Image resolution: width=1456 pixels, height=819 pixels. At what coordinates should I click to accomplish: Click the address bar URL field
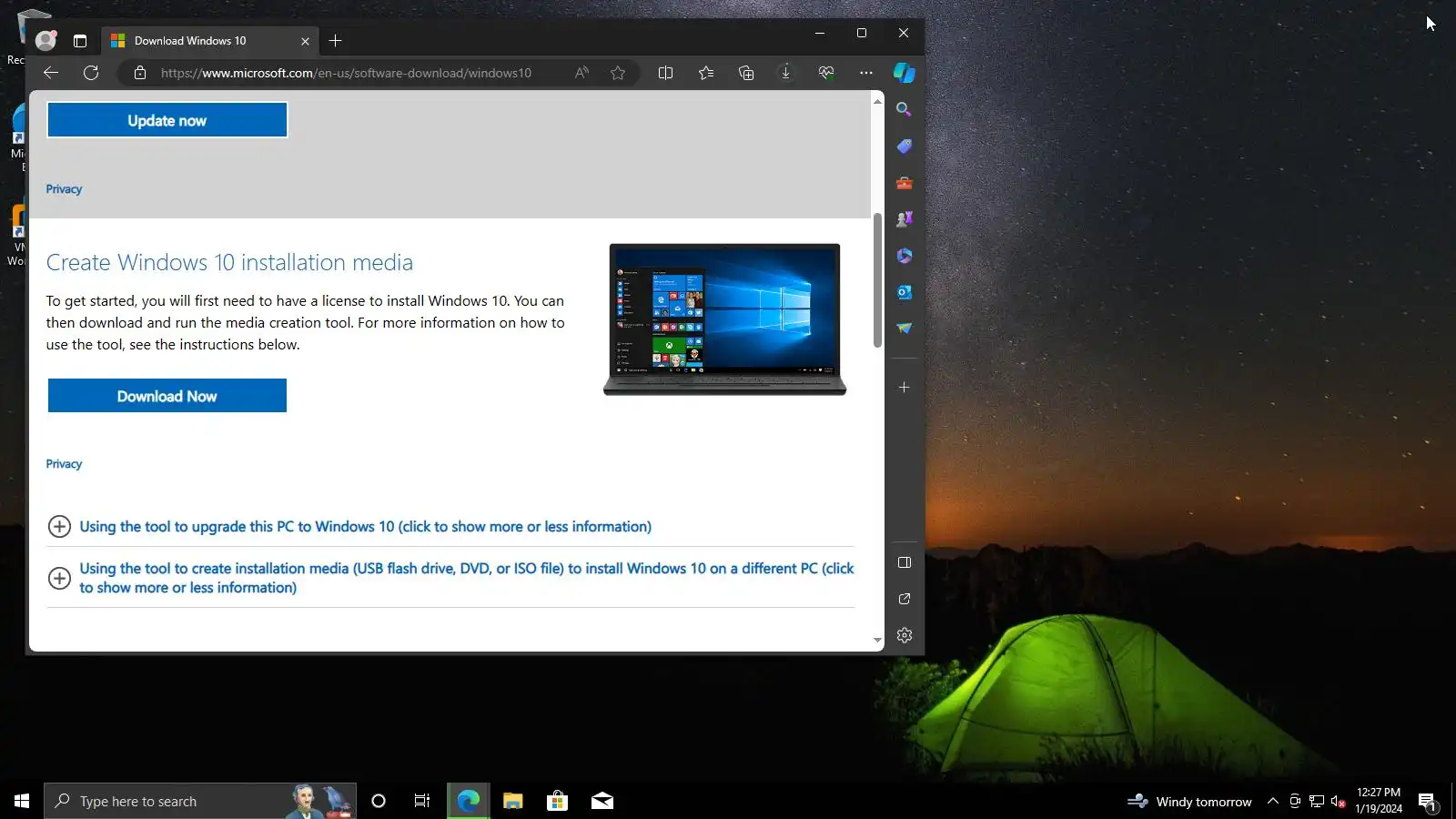pyautogui.click(x=346, y=73)
